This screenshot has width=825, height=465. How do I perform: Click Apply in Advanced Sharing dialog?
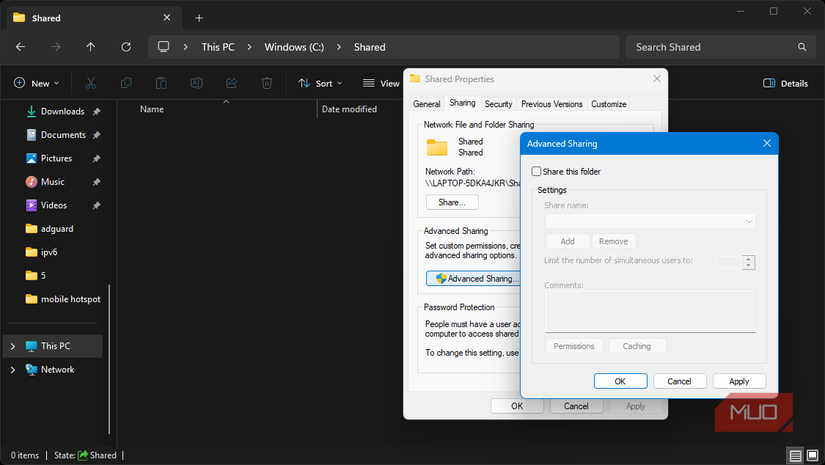(x=739, y=381)
